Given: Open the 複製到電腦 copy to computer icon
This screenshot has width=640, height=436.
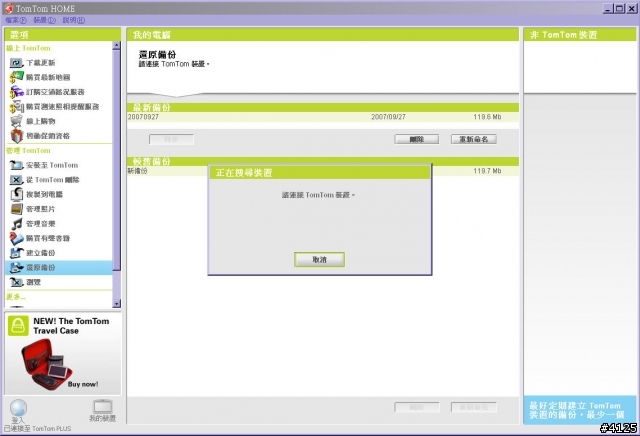Looking at the screenshot, I should (x=16, y=194).
